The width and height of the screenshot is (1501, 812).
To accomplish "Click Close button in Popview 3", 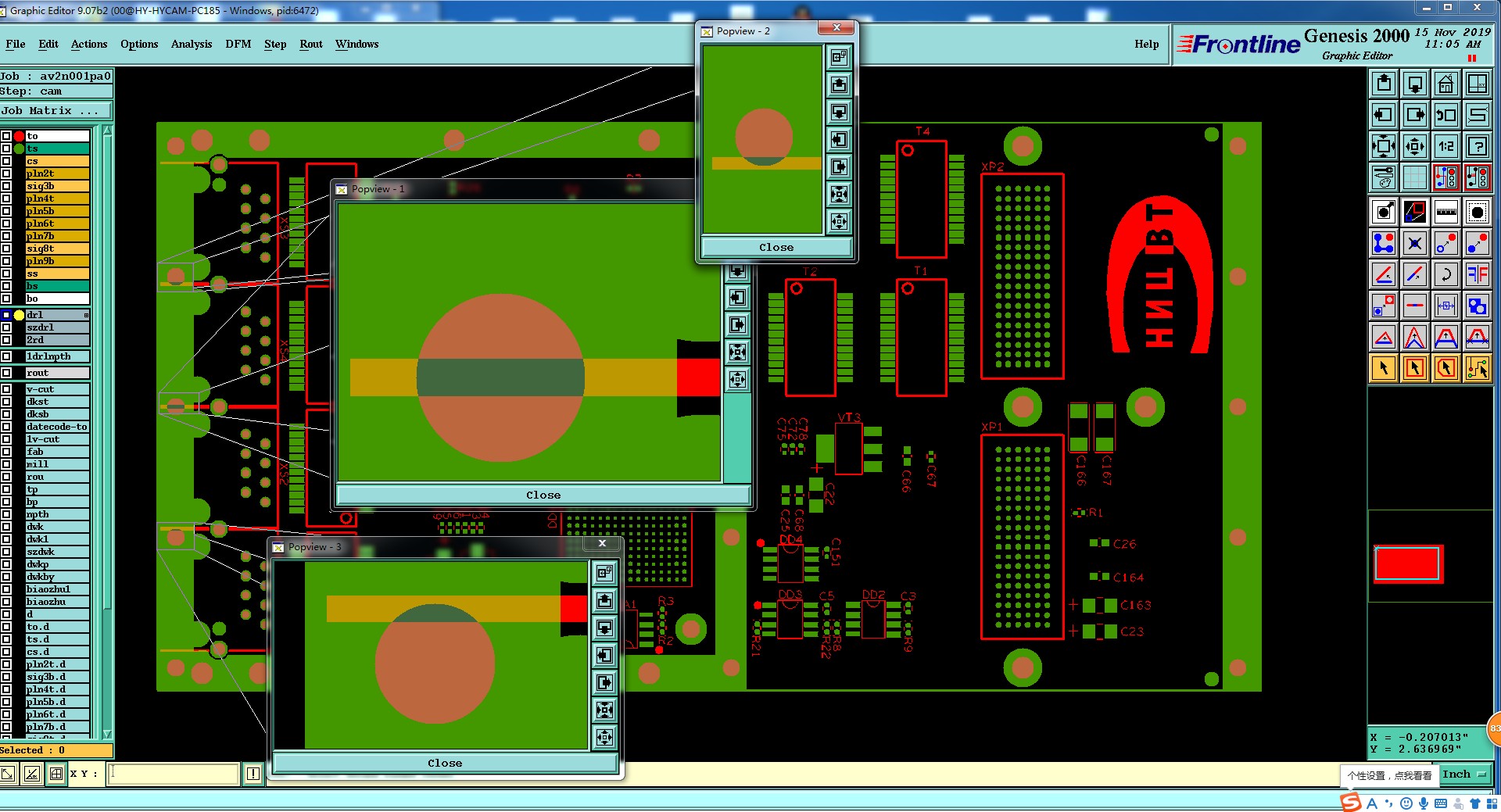I will pos(445,763).
